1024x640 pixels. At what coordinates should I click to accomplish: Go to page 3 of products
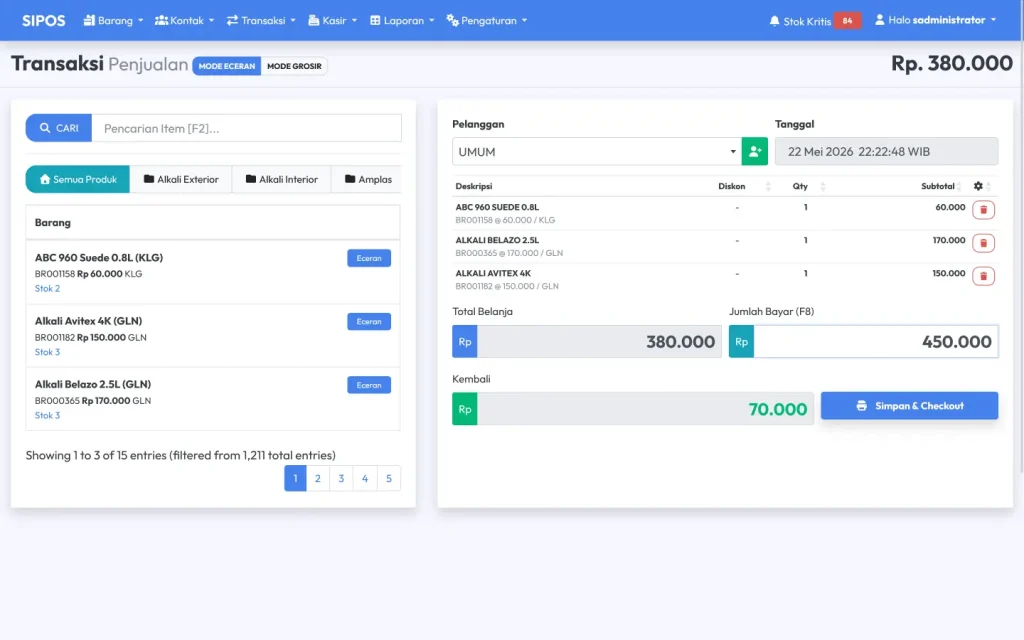click(341, 479)
